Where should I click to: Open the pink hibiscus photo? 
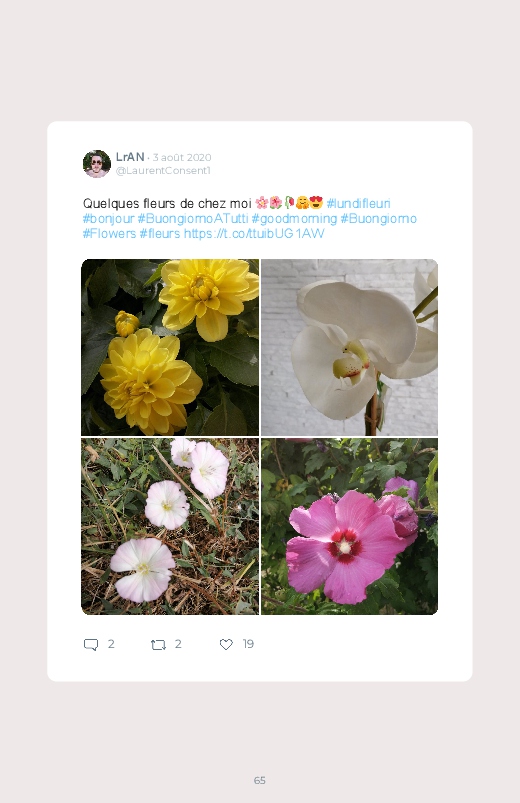pos(349,526)
